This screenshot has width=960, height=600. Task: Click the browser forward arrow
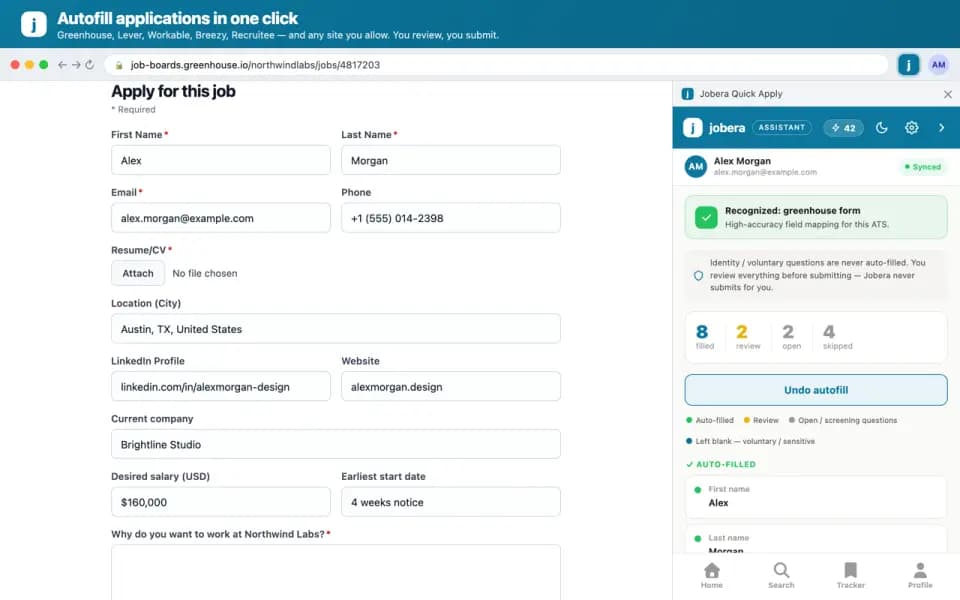click(x=76, y=64)
